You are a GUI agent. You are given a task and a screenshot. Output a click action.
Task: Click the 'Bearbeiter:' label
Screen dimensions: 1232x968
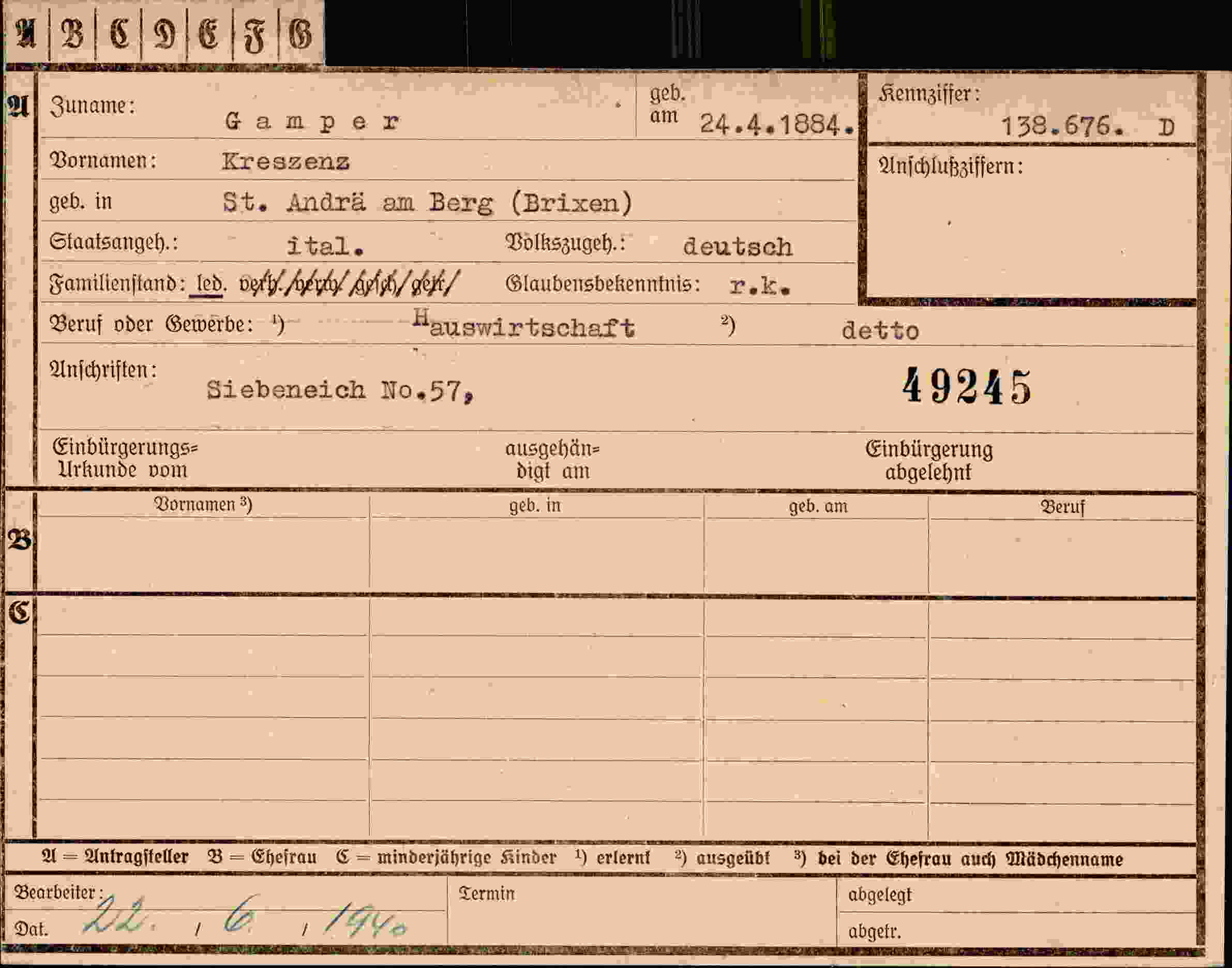(58, 893)
